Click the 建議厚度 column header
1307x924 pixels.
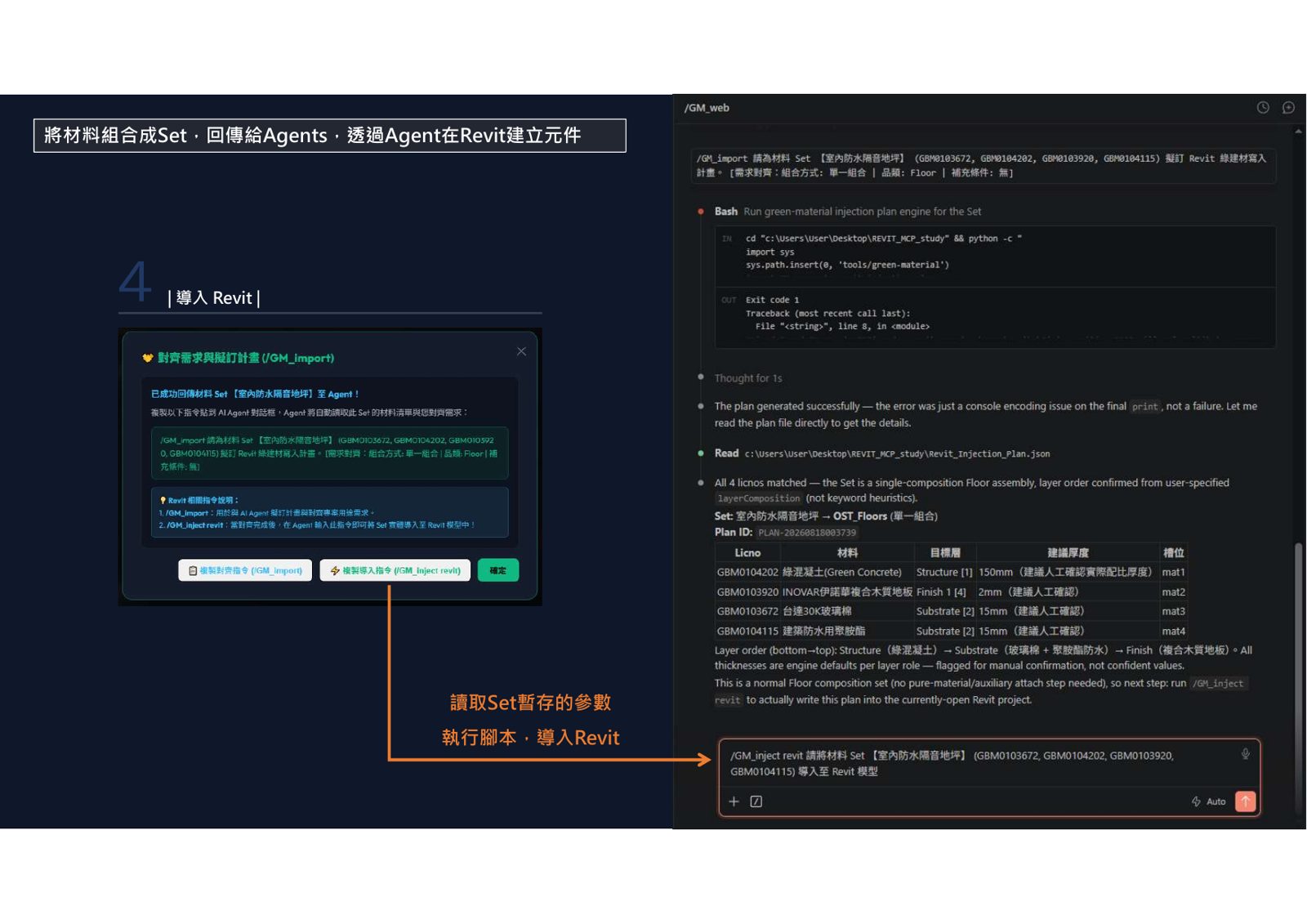tap(1068, 553)
